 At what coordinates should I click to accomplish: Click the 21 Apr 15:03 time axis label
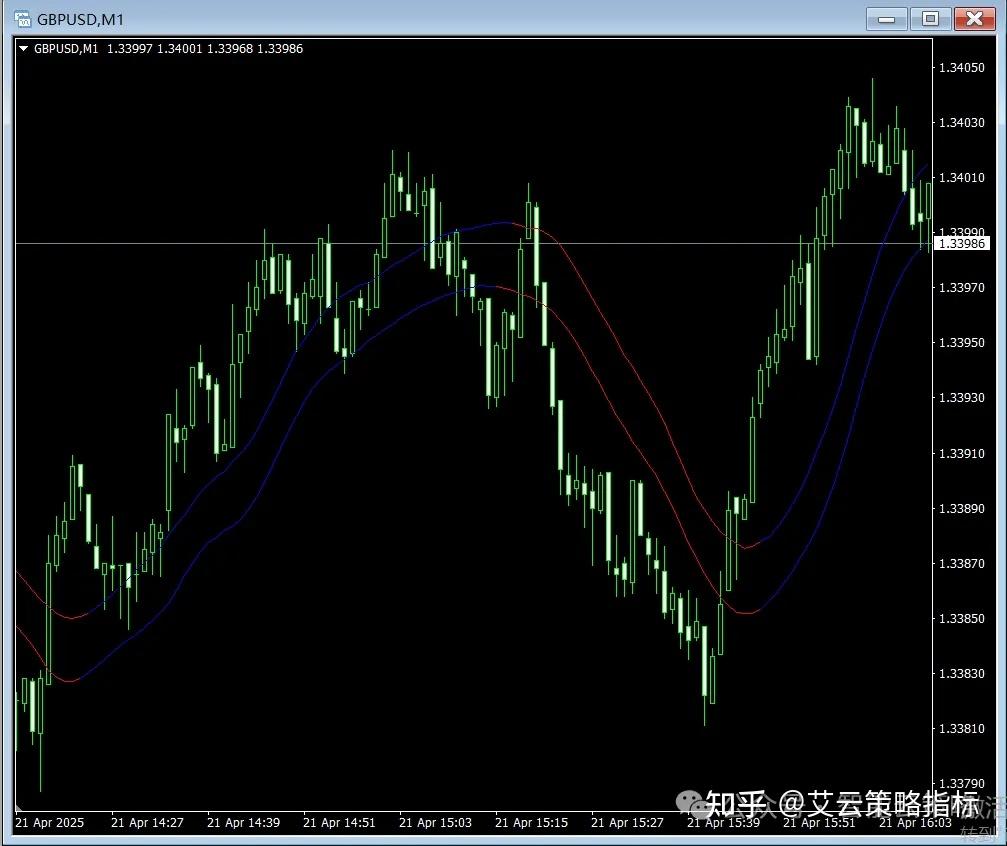pyautogui.click(x=434, y=822)
